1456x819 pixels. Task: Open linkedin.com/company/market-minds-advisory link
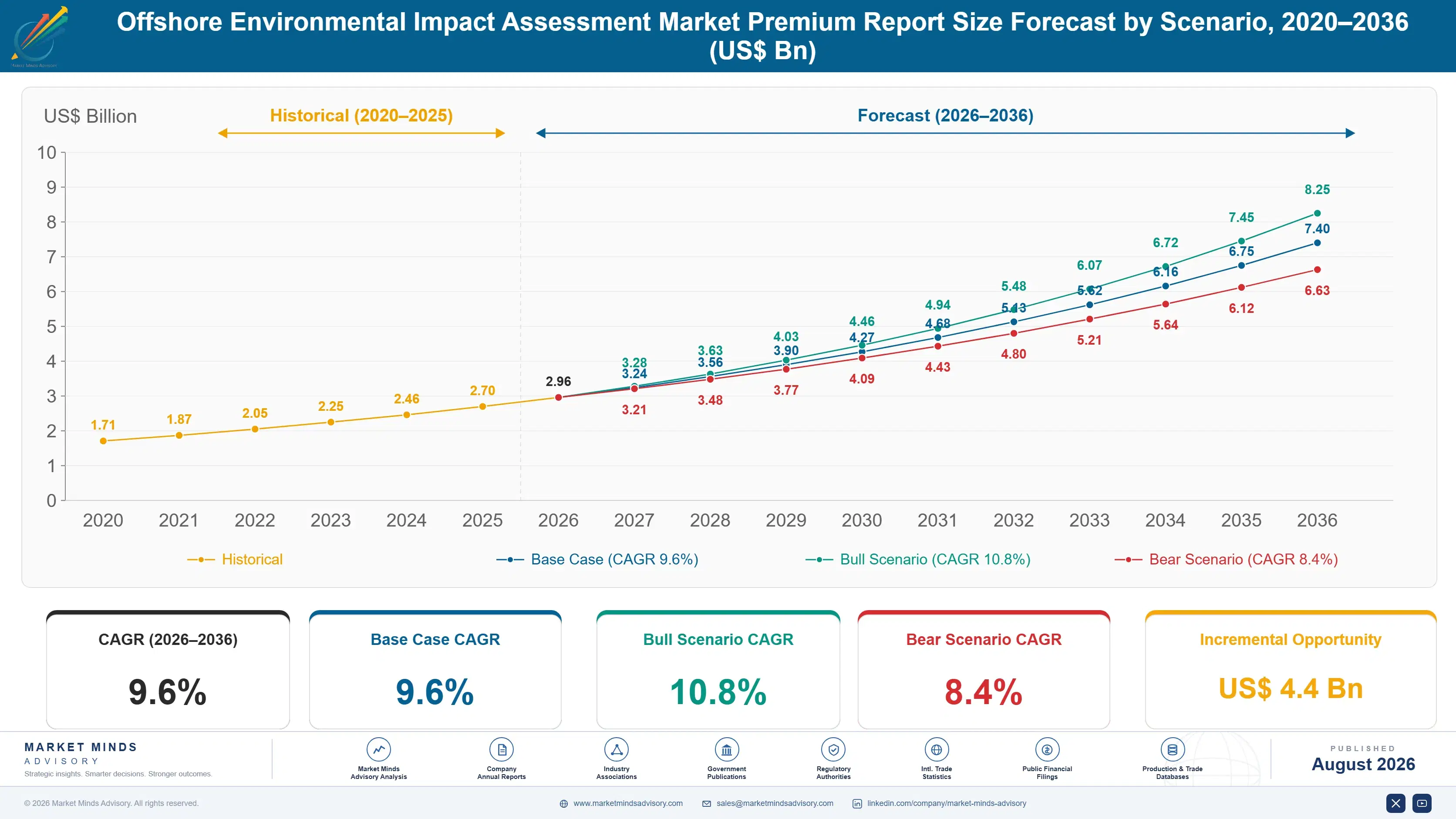pos(947,803)
